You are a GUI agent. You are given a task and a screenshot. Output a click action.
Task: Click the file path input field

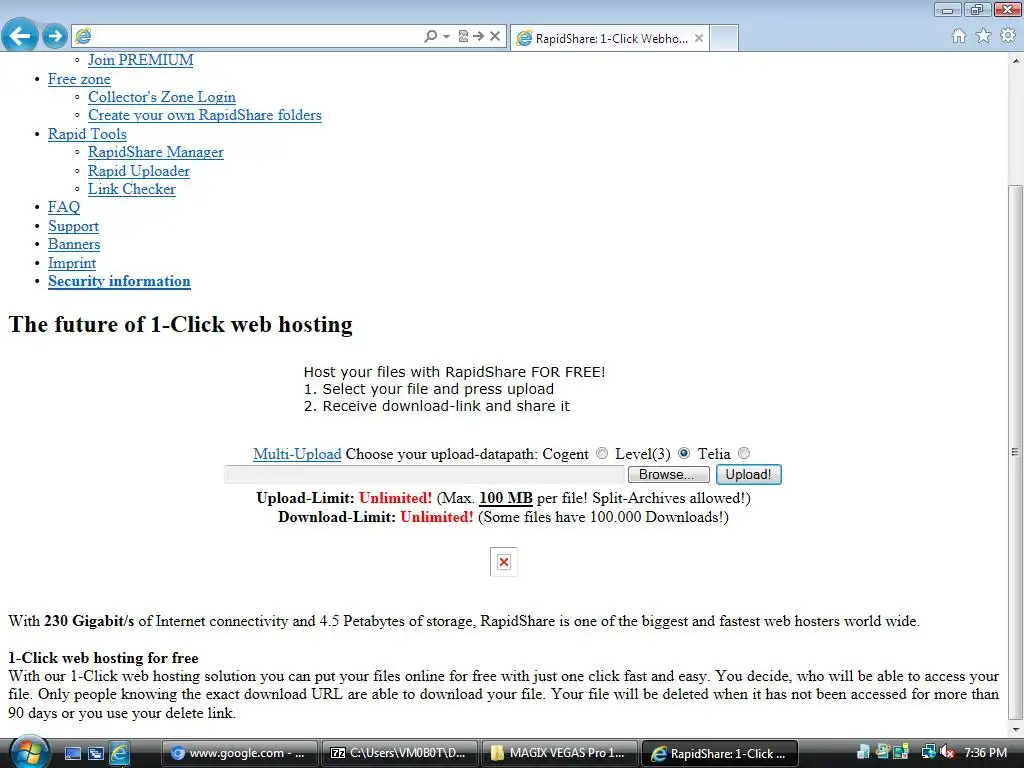pyautogui.click(x=424, y=475)
